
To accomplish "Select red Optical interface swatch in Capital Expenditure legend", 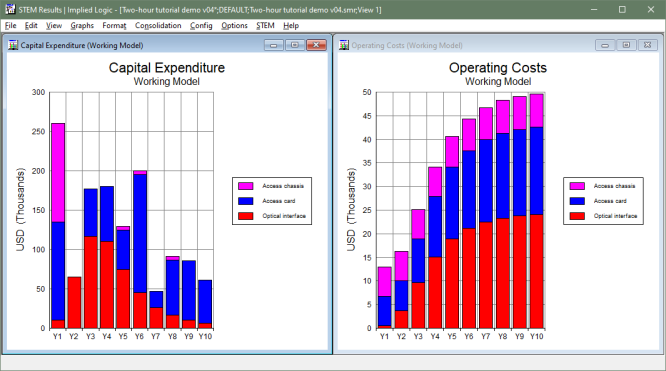I will [246, 215].
